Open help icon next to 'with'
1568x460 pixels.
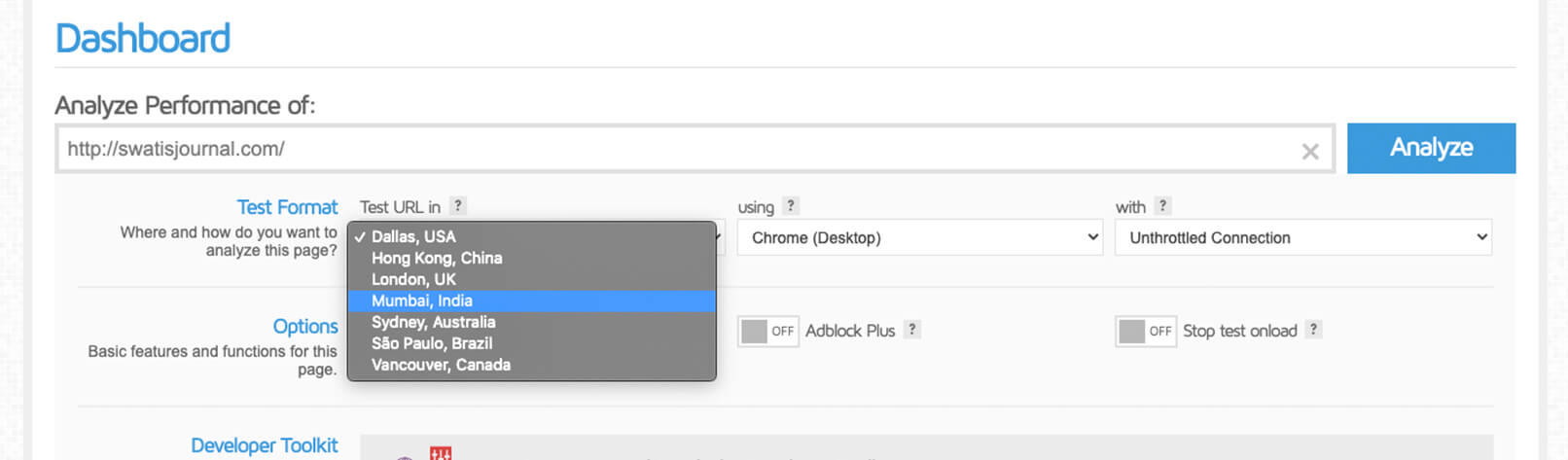click(1162, 206)
